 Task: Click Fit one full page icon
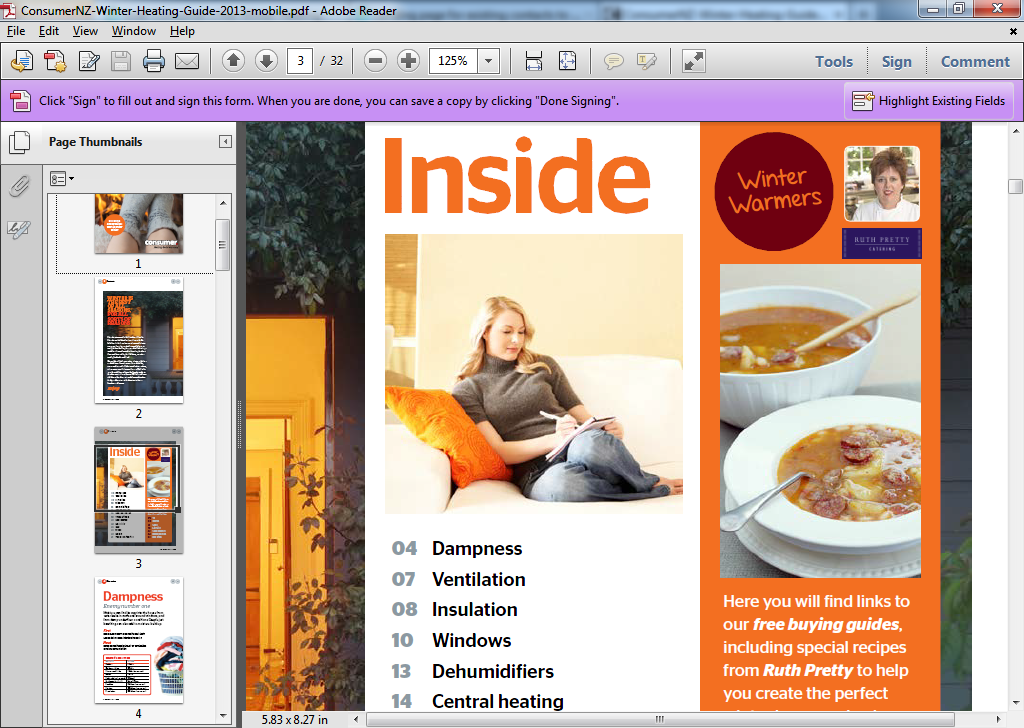(x=568, y=61)
